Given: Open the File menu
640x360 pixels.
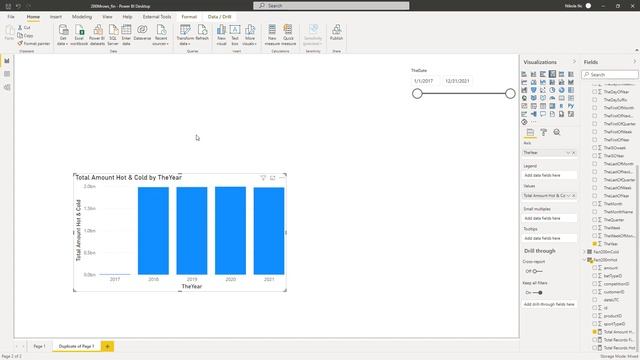Looking at the screenshot, I should 11,17.
